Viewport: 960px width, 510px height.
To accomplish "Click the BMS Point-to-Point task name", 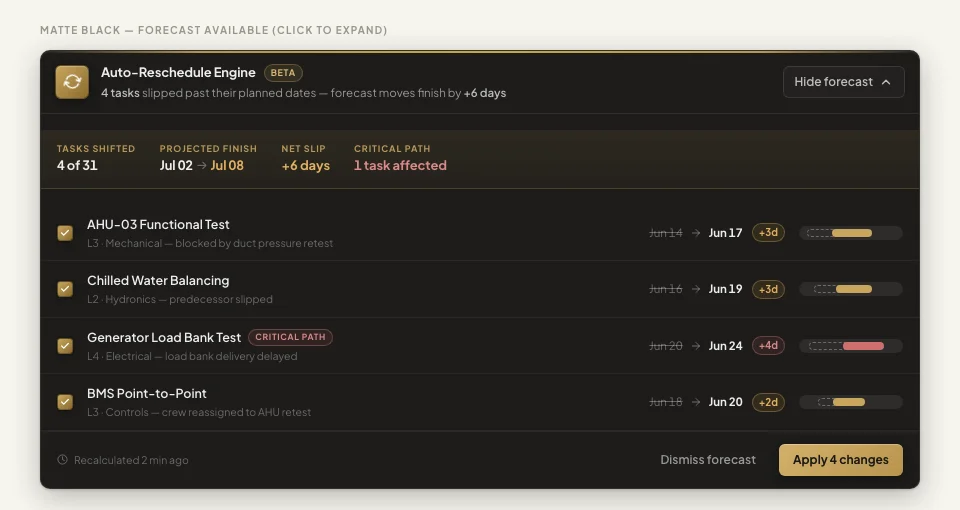I will pyautogui.click(x=147, y=394).
